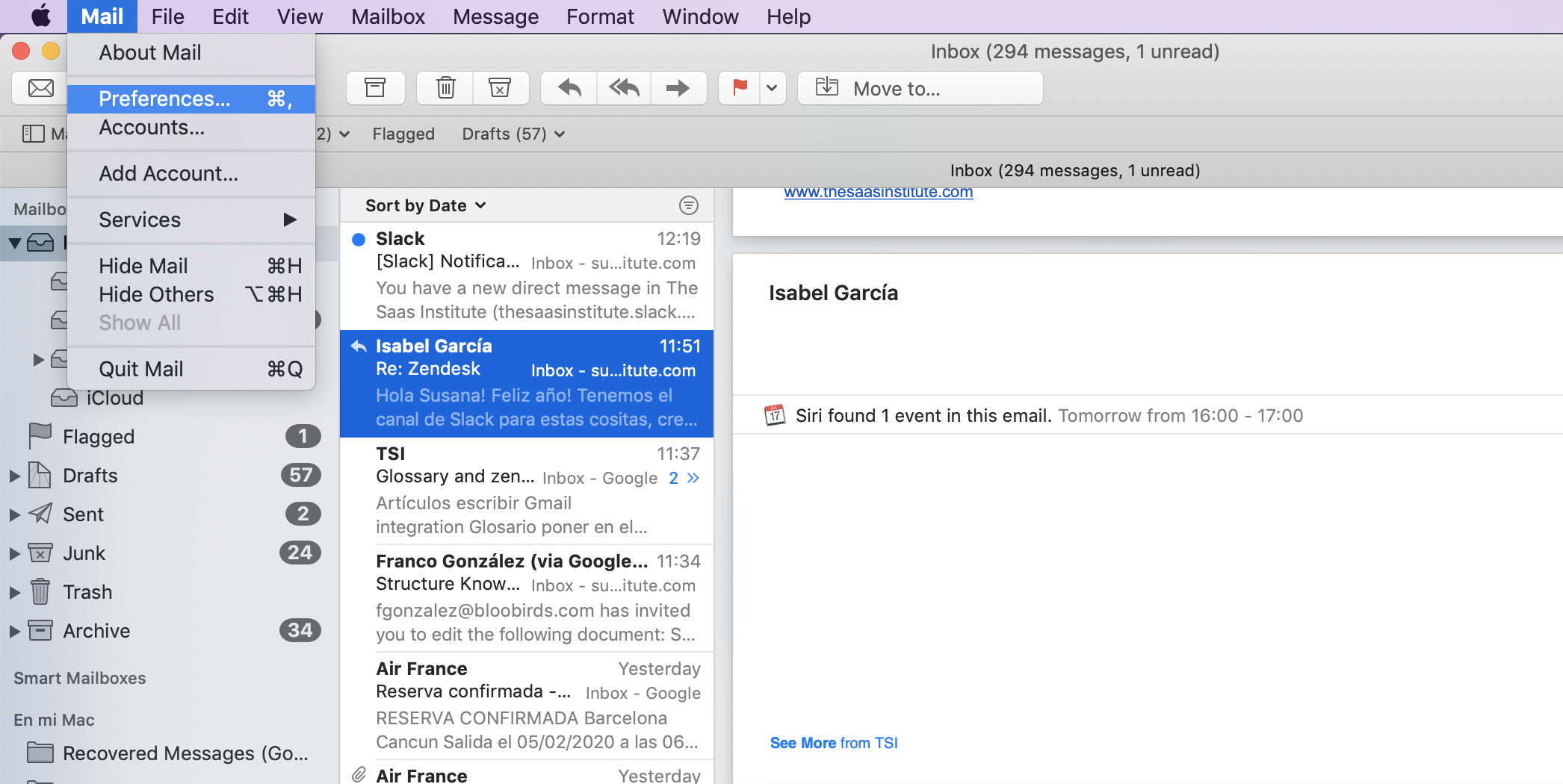The height and width of the screenshot is (784, 1563).
Task: Reply to the selected message
Action: pyautogui.click(x=569, y=88)
